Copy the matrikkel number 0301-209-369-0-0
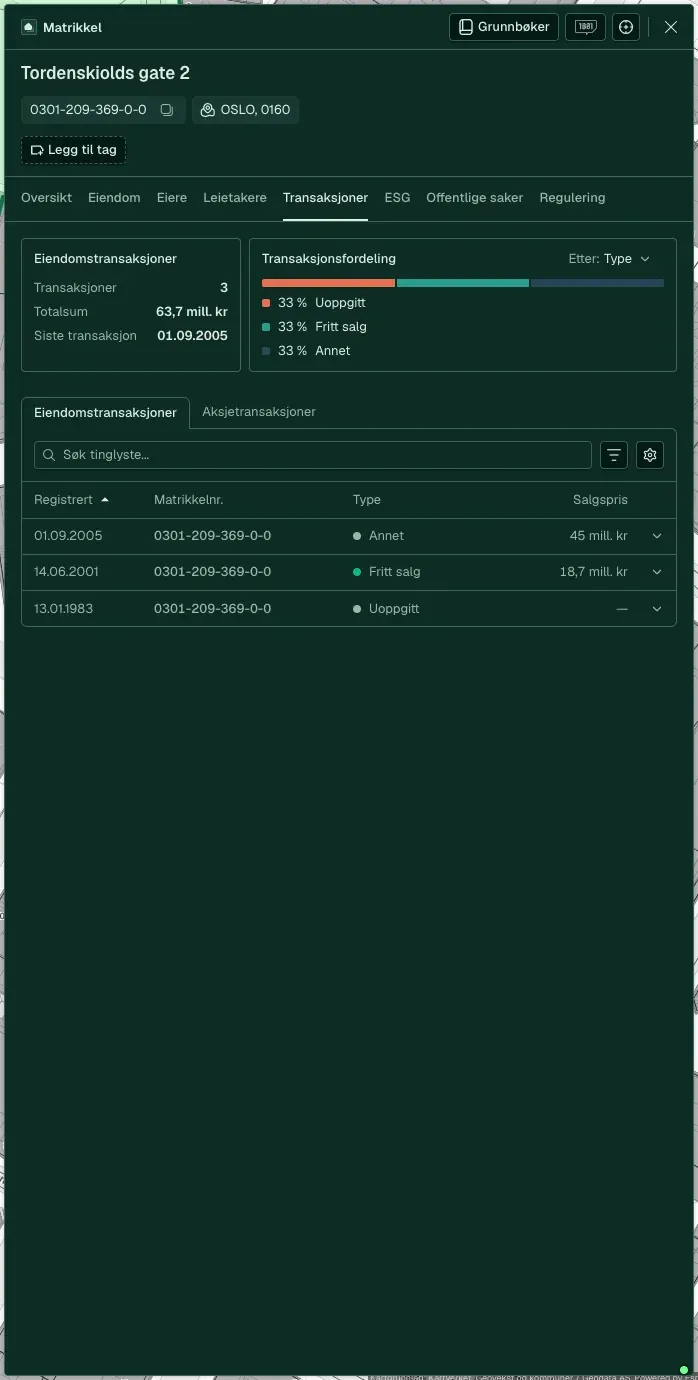This screenshot has width=698, height=1380. click(167, 110)
